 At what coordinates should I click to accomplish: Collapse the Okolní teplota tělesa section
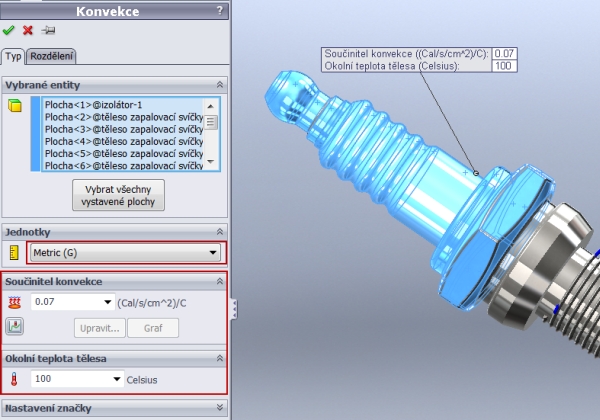click(220, 358)
